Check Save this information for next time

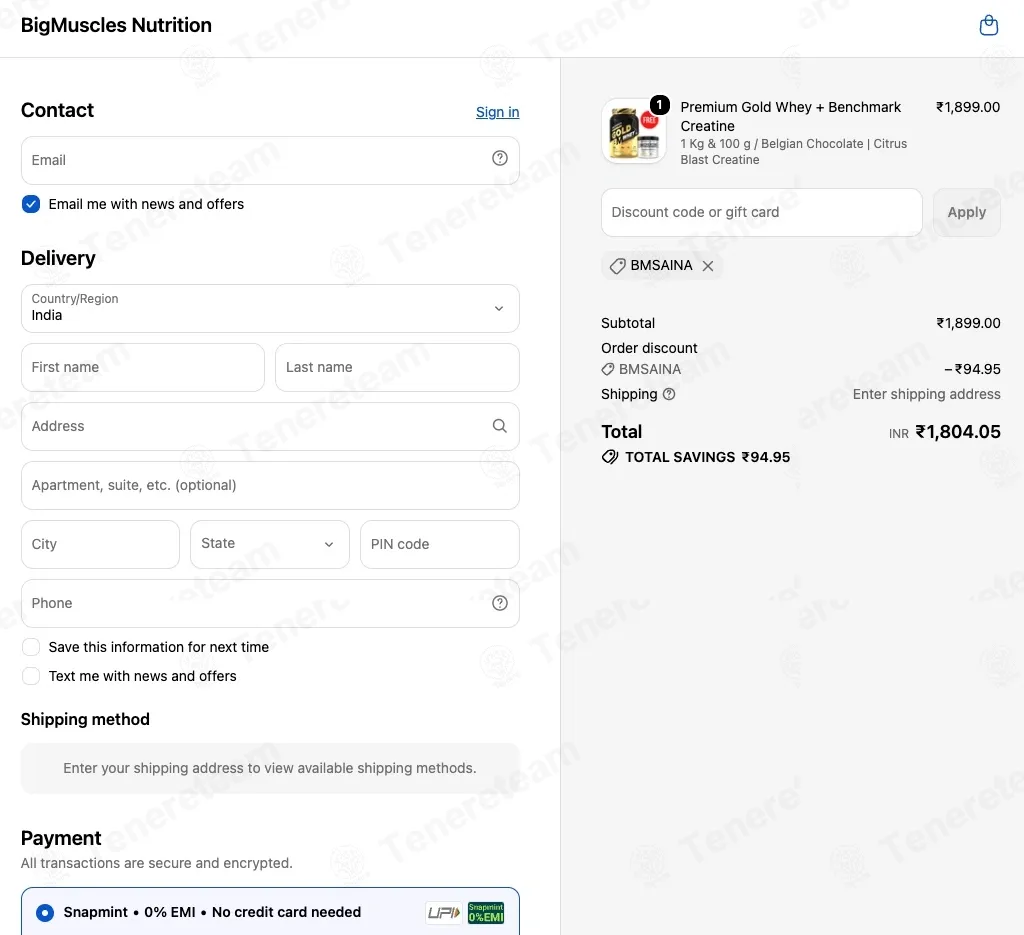(x=31, y=647)
